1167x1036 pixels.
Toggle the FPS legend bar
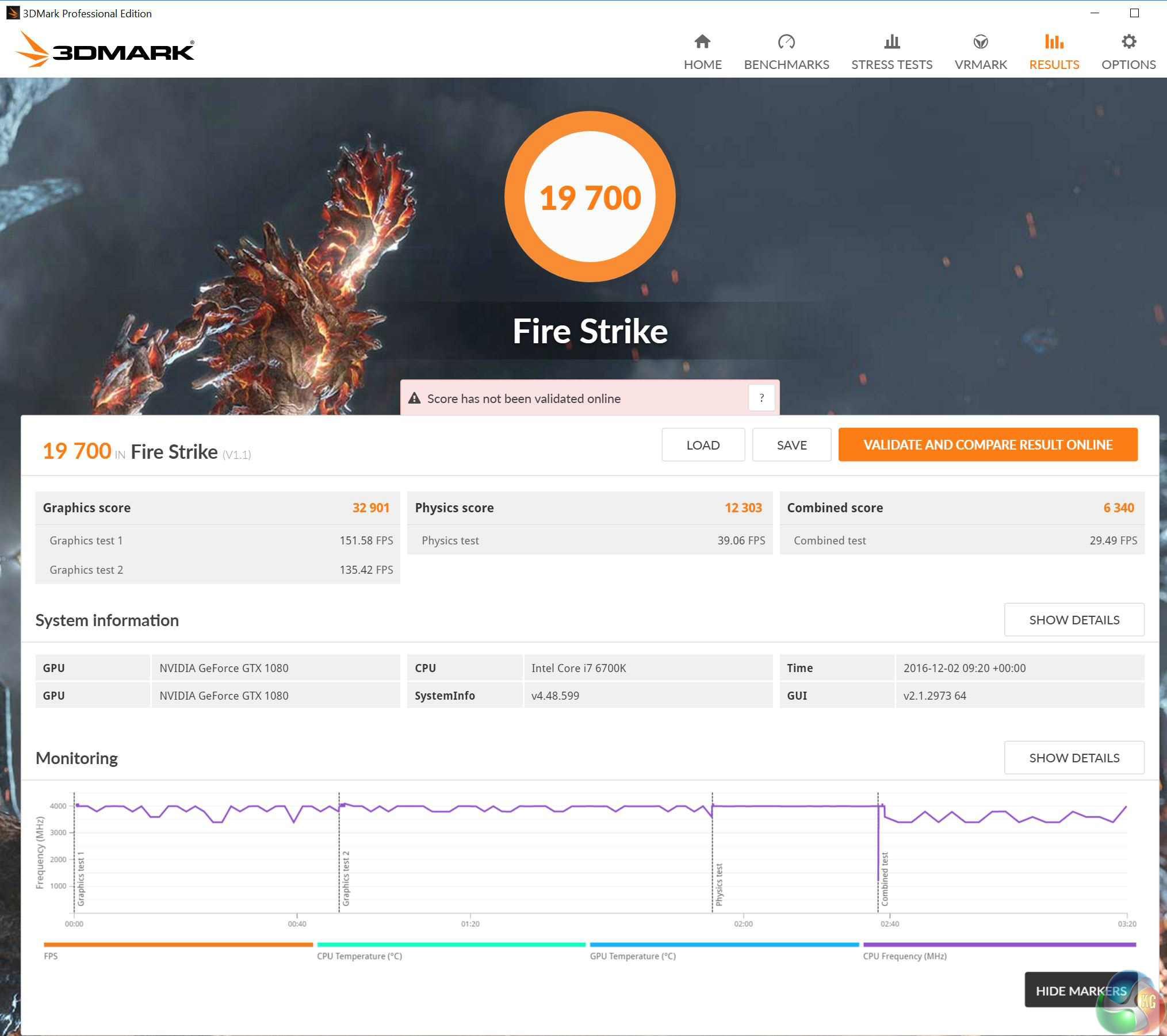point(178,945)
